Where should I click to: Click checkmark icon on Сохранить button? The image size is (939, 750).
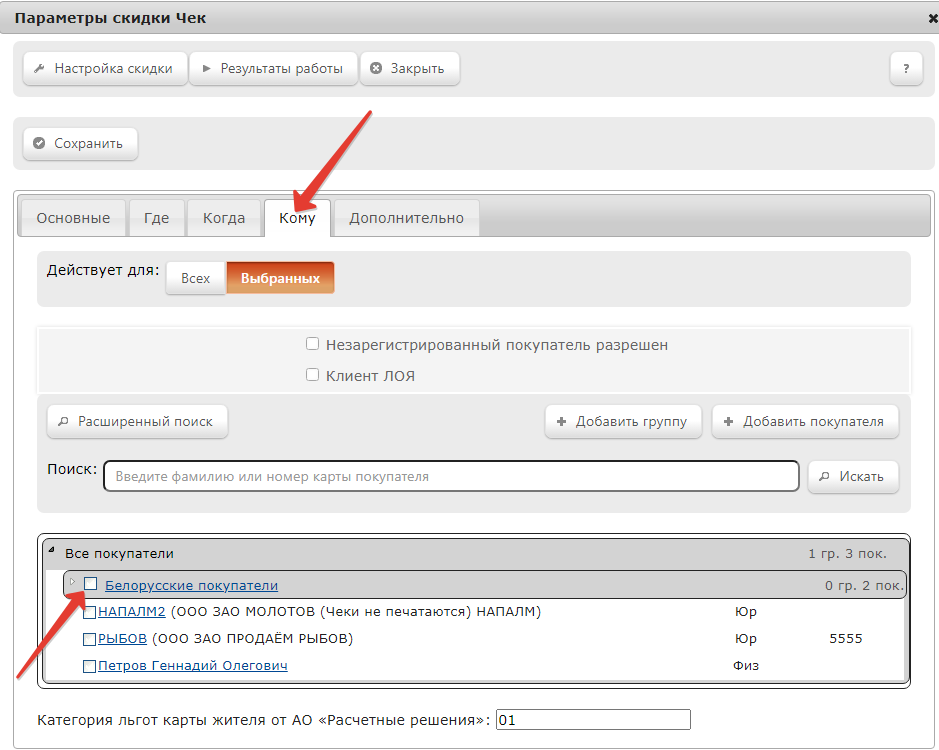40,143
